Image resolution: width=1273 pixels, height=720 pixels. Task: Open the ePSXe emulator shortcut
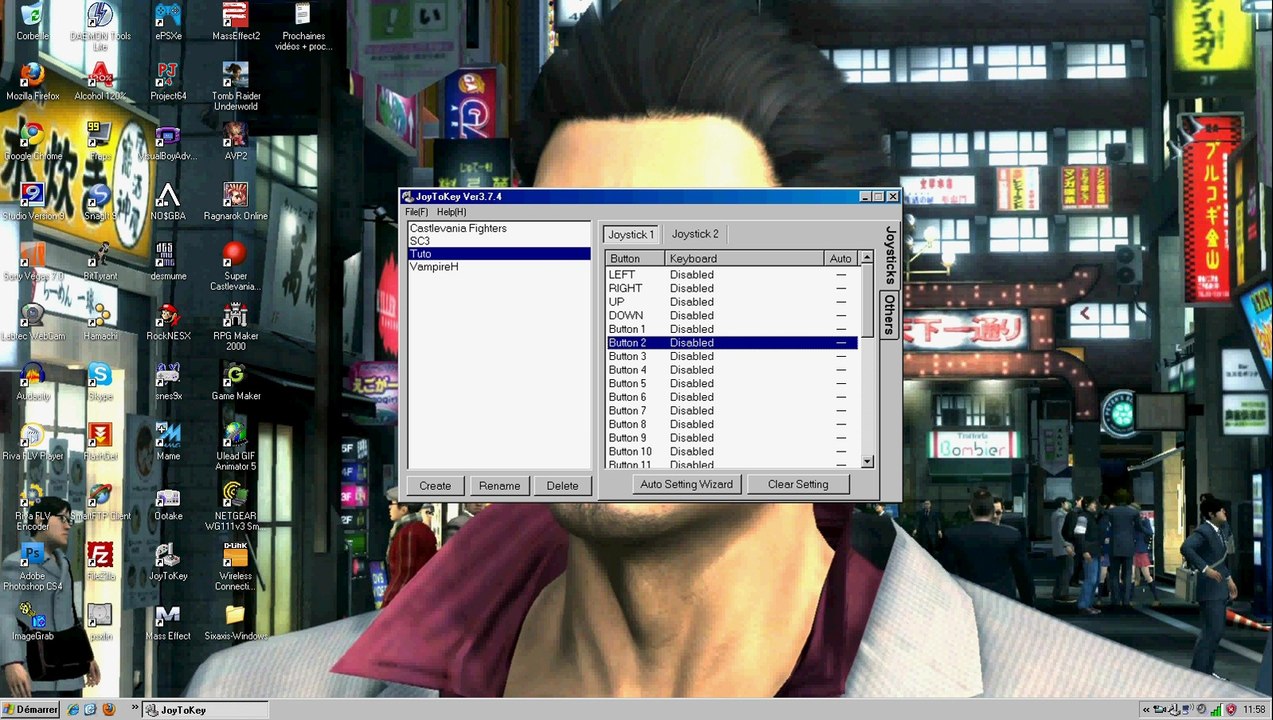tap(168, 21)
